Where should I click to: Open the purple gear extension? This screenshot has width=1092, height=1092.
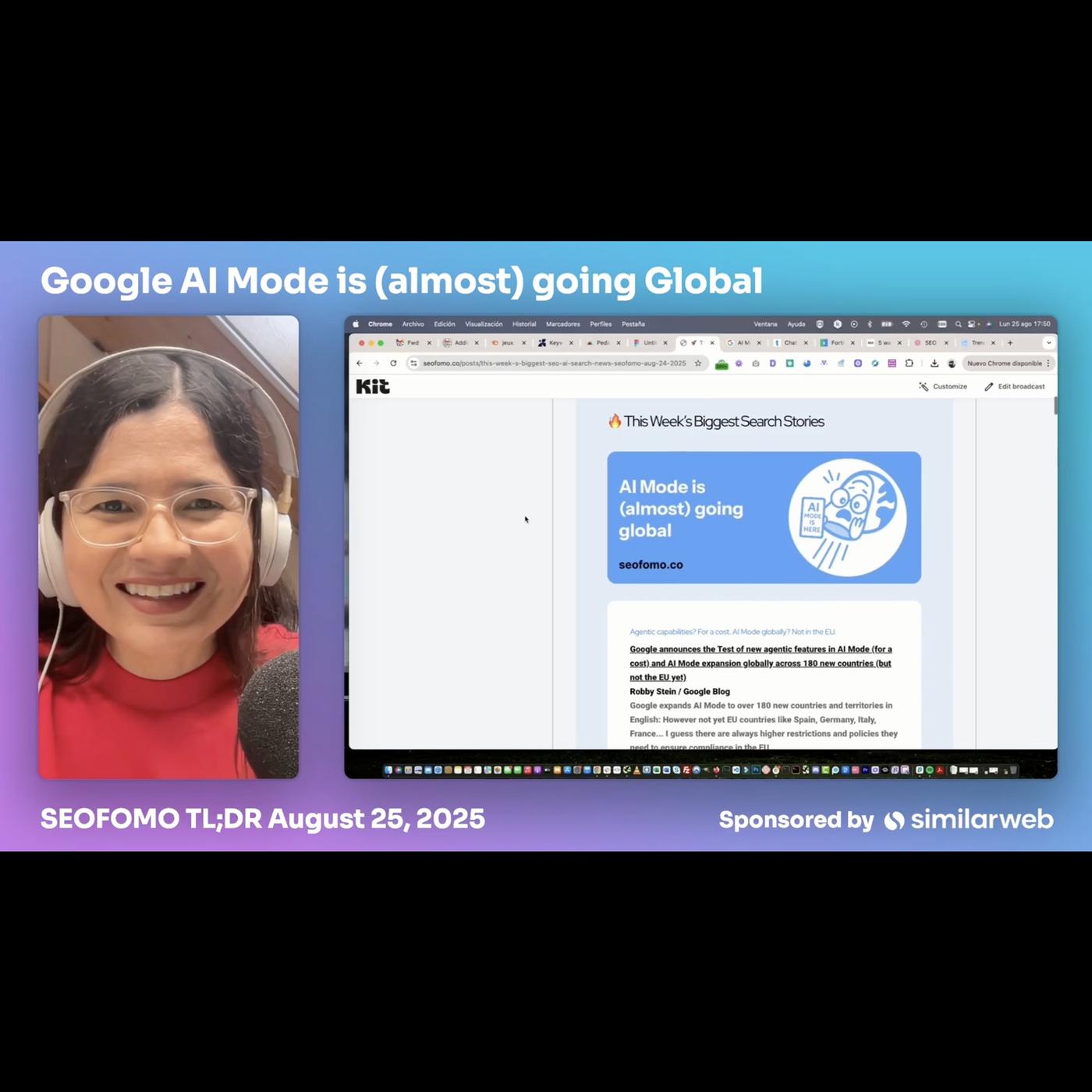click(x=739, y=363)
